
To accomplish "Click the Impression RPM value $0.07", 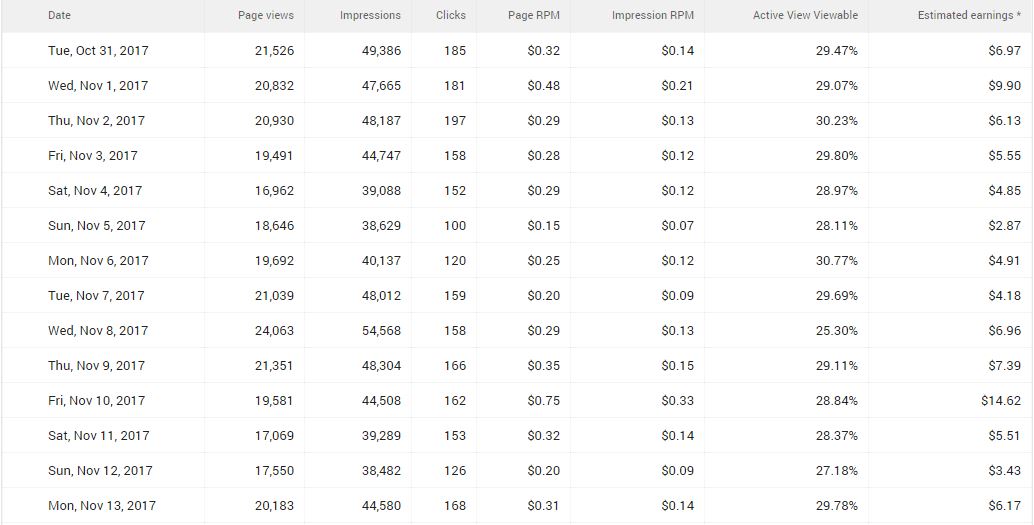I will click(677, 226).
